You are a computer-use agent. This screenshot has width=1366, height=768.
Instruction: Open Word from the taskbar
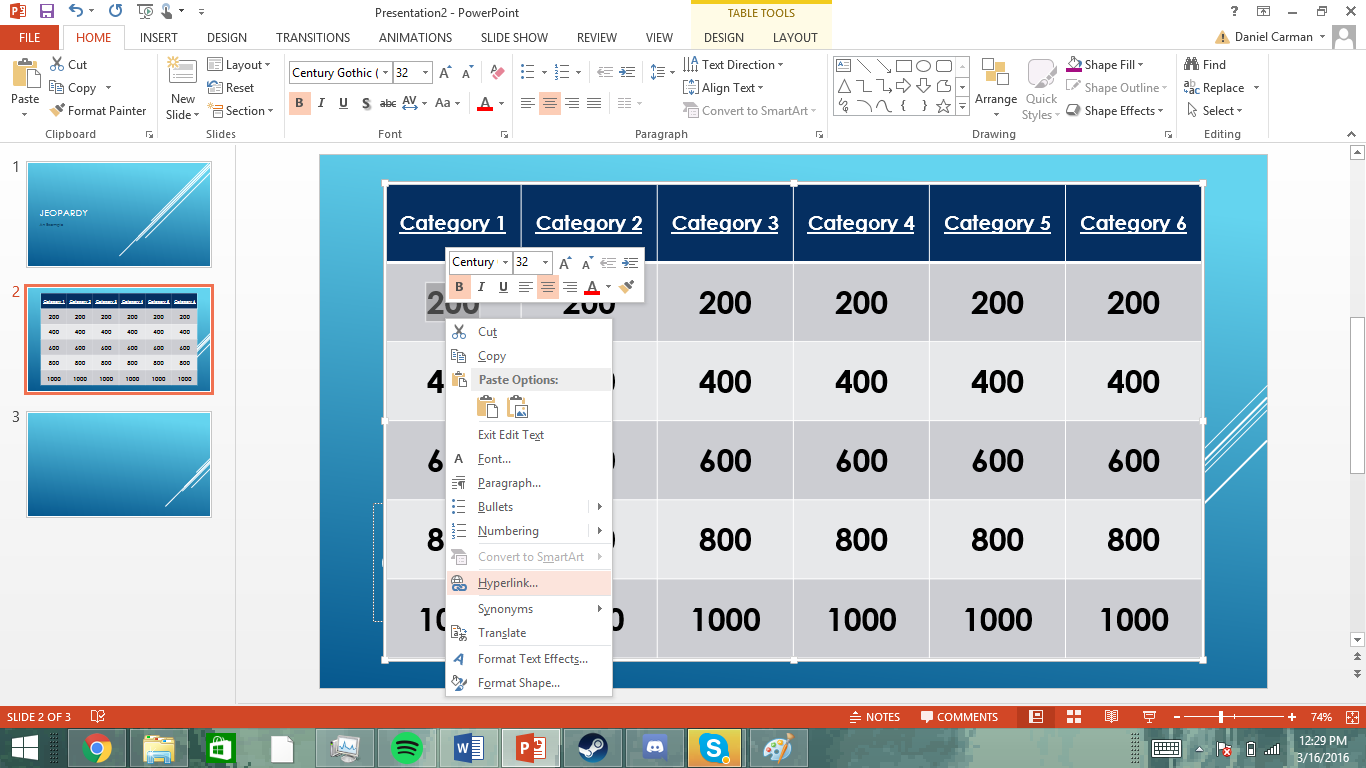pos(467,748)
